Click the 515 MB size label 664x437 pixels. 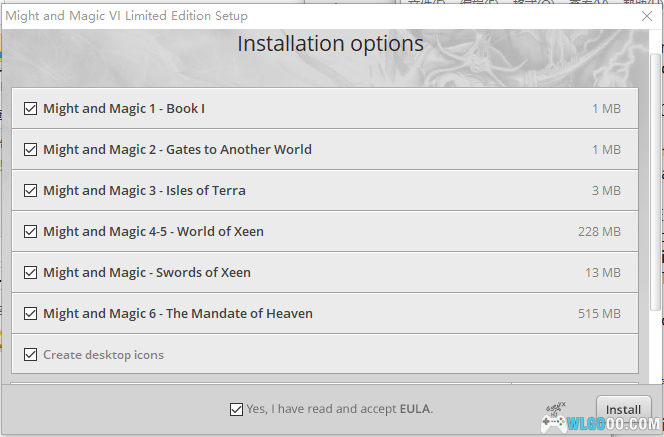[599, 313]
